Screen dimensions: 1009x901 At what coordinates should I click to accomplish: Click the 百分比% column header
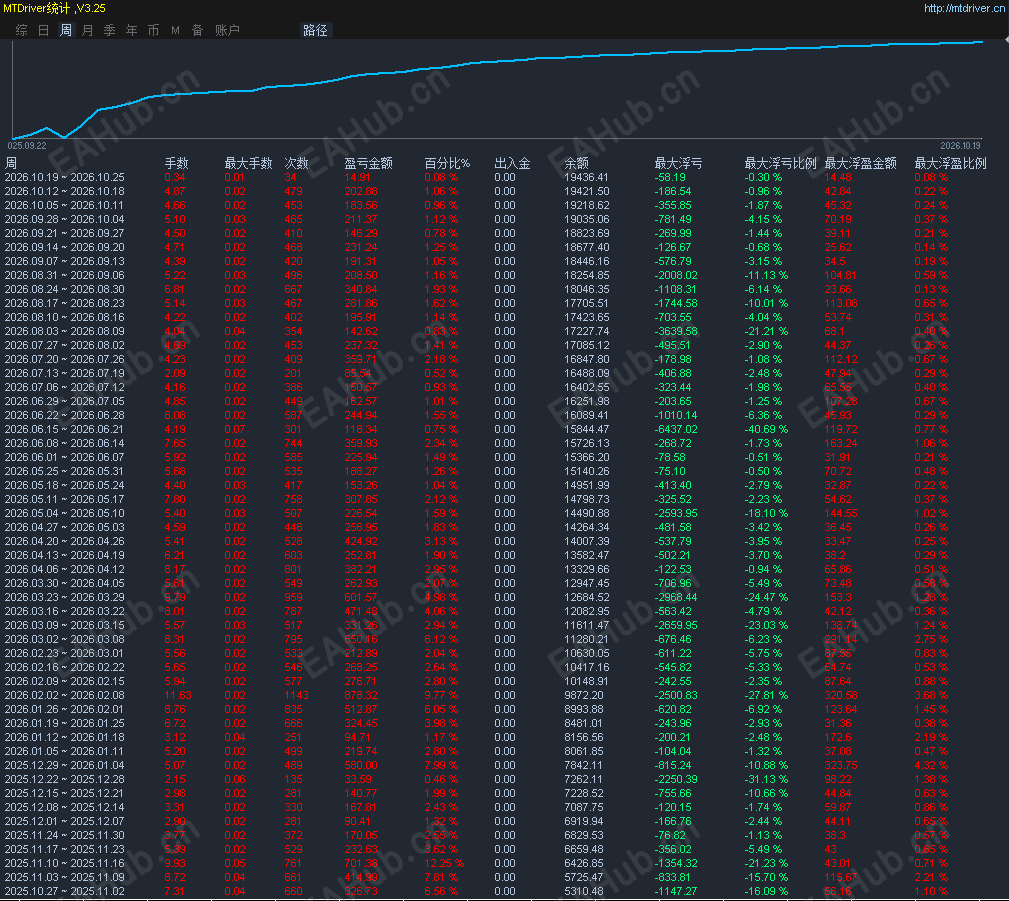click(447, 163)
